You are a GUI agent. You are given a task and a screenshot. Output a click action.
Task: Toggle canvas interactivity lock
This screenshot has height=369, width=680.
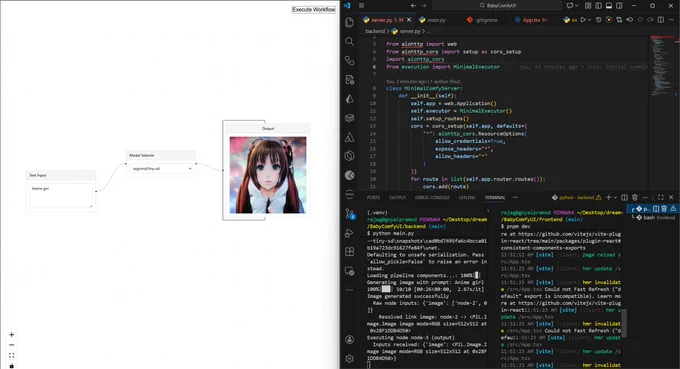(x=12, y=366)
